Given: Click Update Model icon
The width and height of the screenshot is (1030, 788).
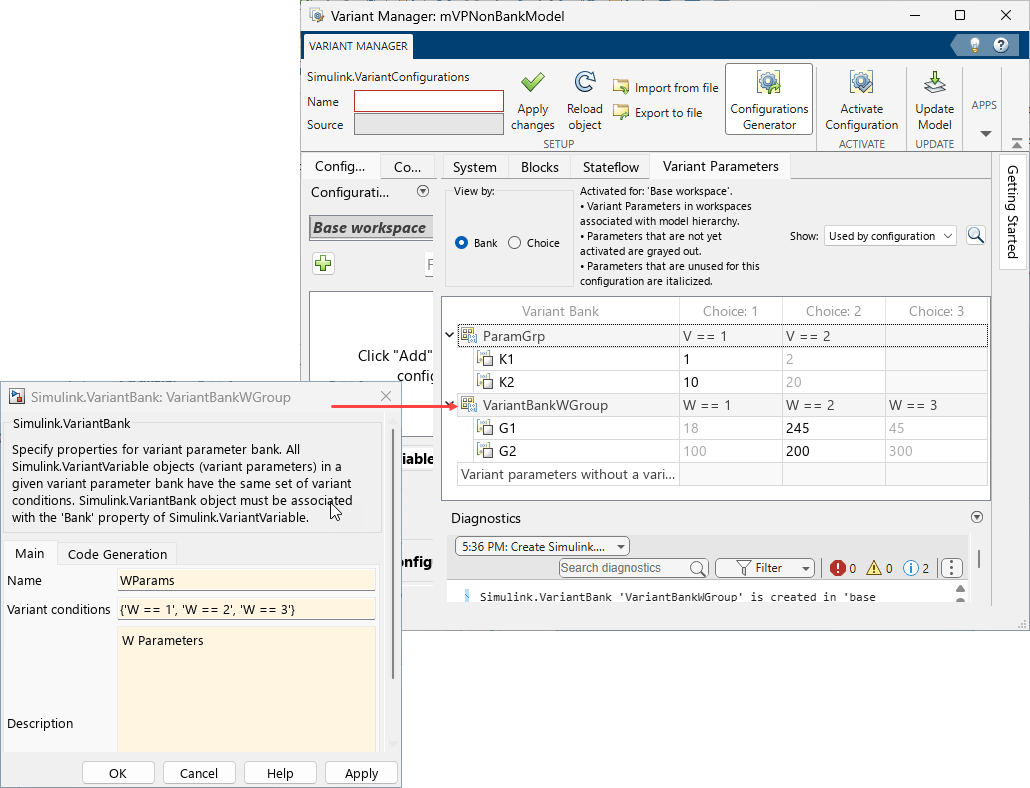Looking at the screenshot, I should point(934,83).
